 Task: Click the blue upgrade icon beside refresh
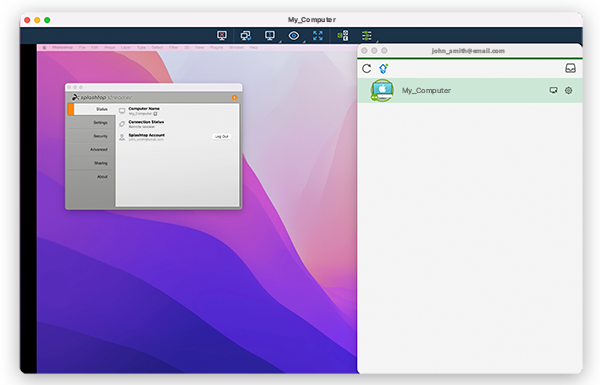pyautogui.click(x=383, y=69)
